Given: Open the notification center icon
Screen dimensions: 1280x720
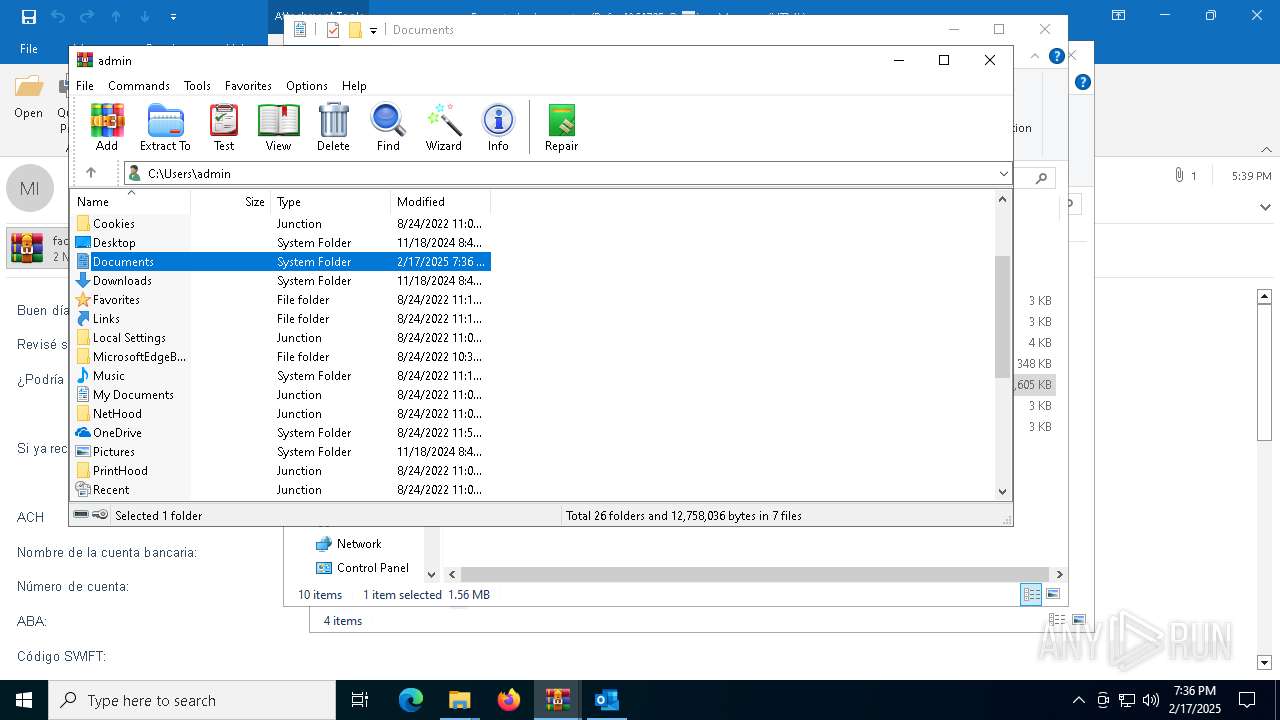Looking at the screenshot, I should point(1246,700).
